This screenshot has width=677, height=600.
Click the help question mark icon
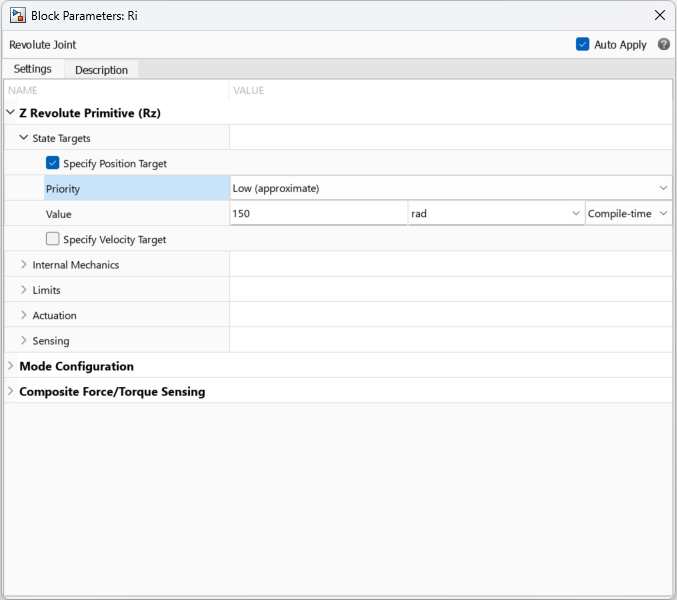[x=664, y=45]
